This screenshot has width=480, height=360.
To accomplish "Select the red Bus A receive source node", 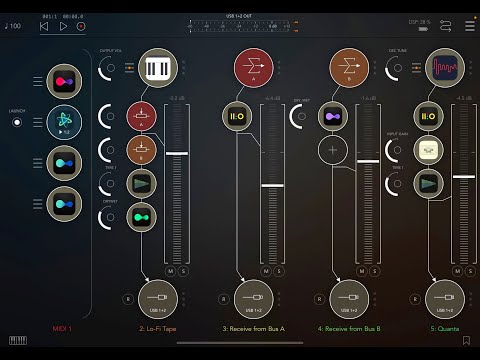I will 254,68.
